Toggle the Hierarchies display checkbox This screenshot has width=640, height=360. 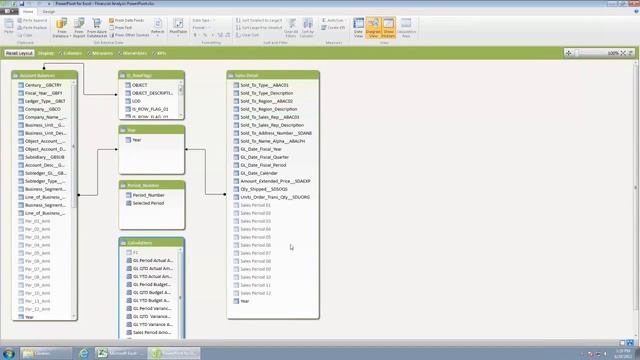133,53
